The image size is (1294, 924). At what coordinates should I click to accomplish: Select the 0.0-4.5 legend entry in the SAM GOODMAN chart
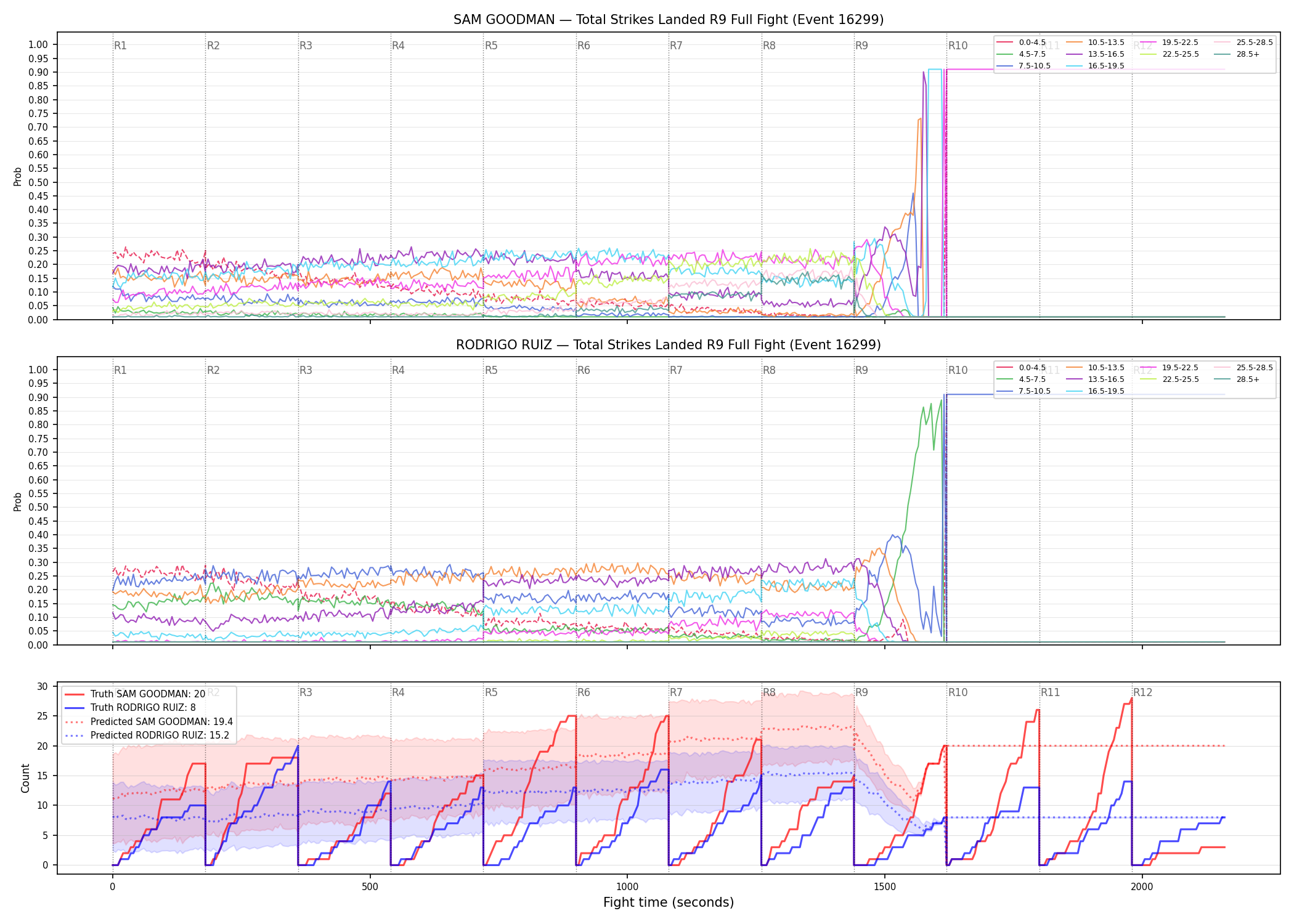[x=1021, y=43]
